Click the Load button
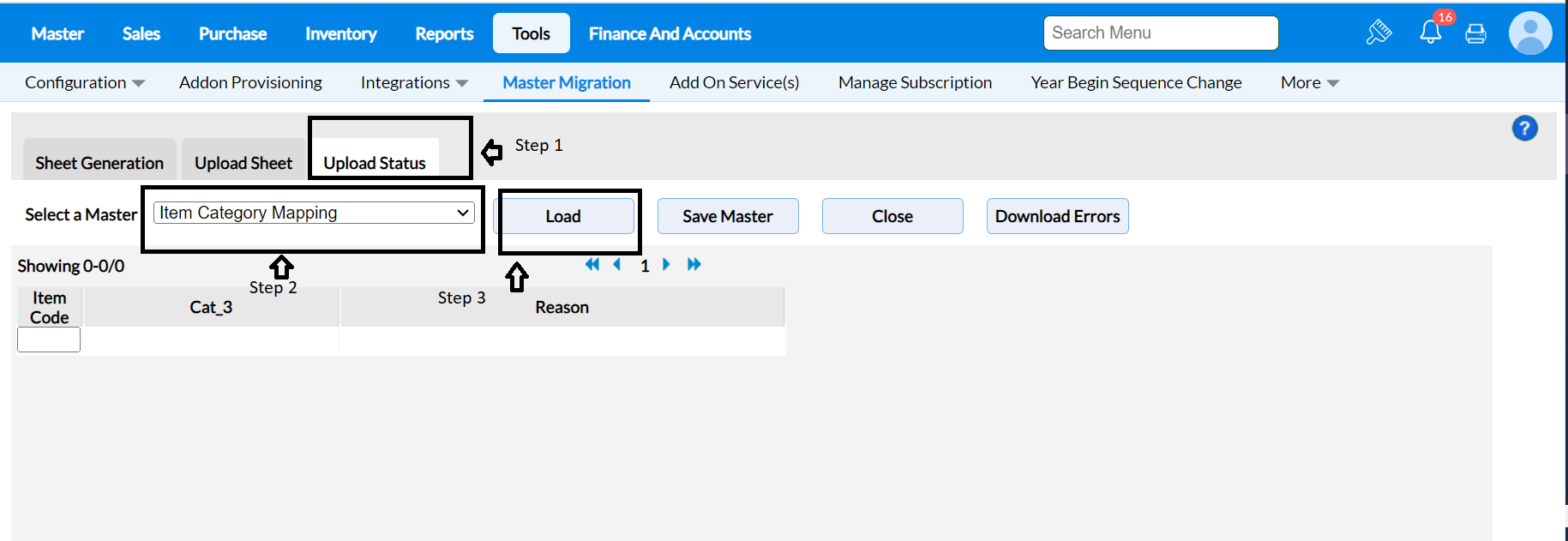 (563, 216)
